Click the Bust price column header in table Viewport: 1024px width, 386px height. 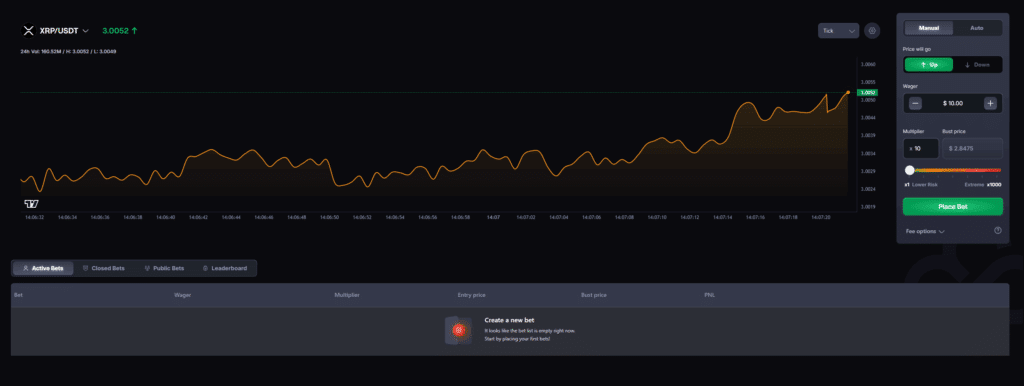pyautogui.click(x=594, y=295)
